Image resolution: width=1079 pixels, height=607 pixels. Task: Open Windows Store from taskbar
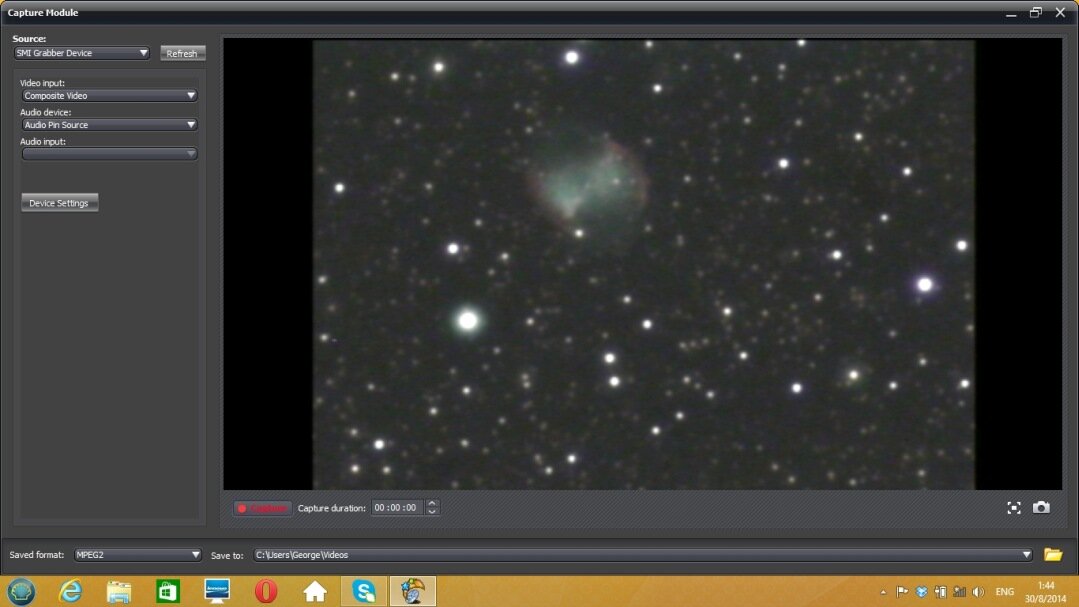coord(168,591)
